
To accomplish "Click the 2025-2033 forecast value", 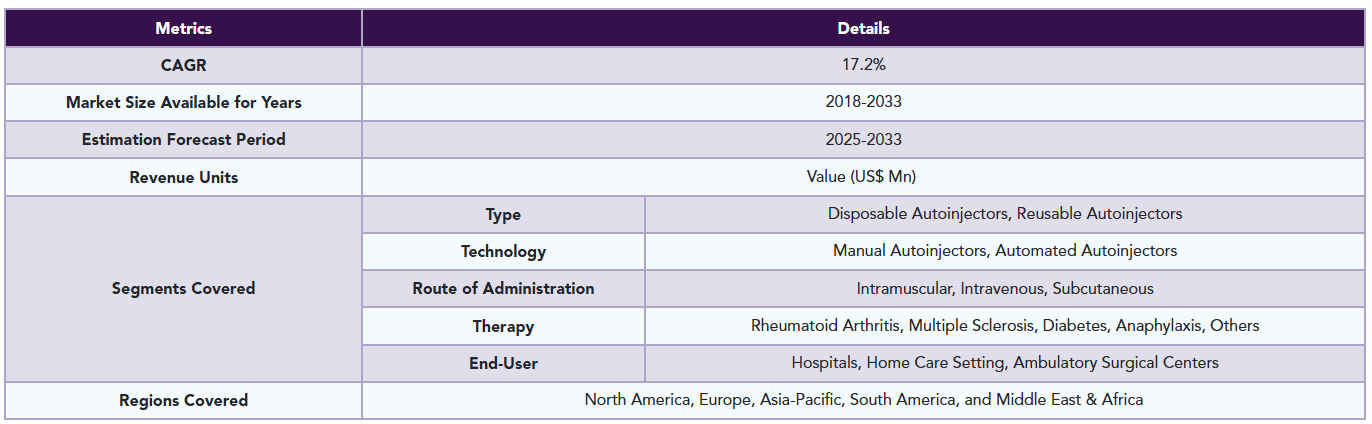I will click(x=863, y=140).
